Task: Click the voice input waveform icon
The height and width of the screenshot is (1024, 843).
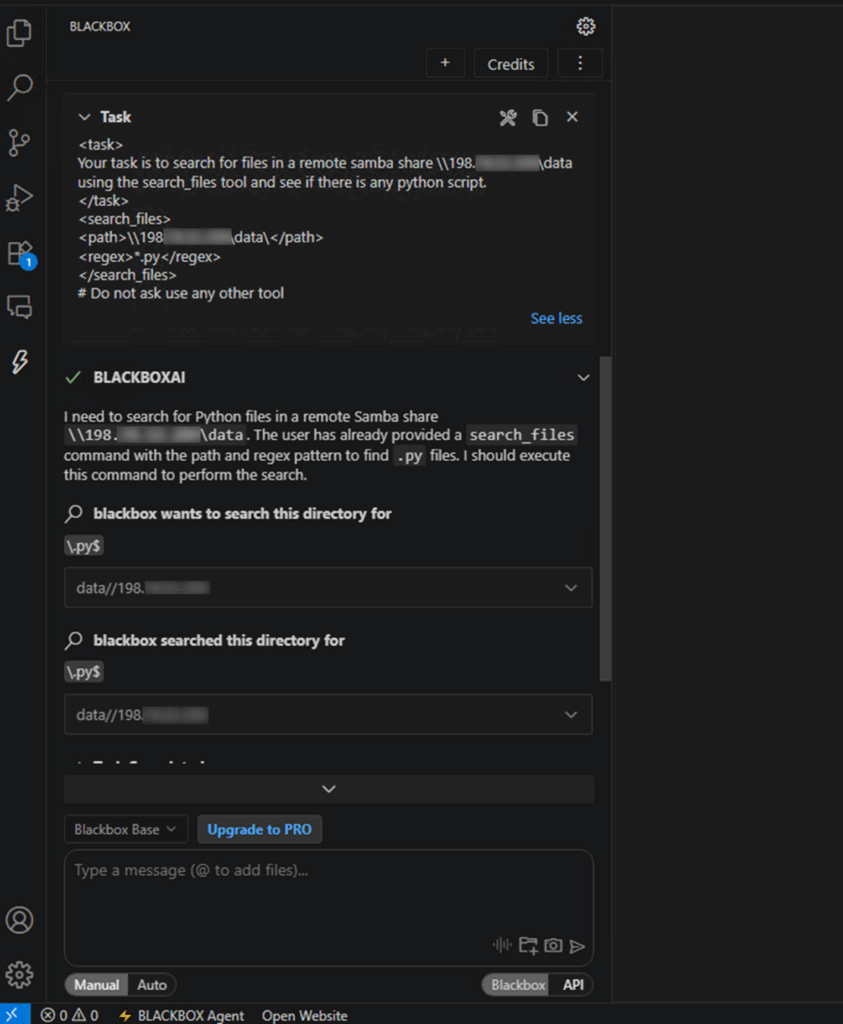Action: click(x=502, y=945)
